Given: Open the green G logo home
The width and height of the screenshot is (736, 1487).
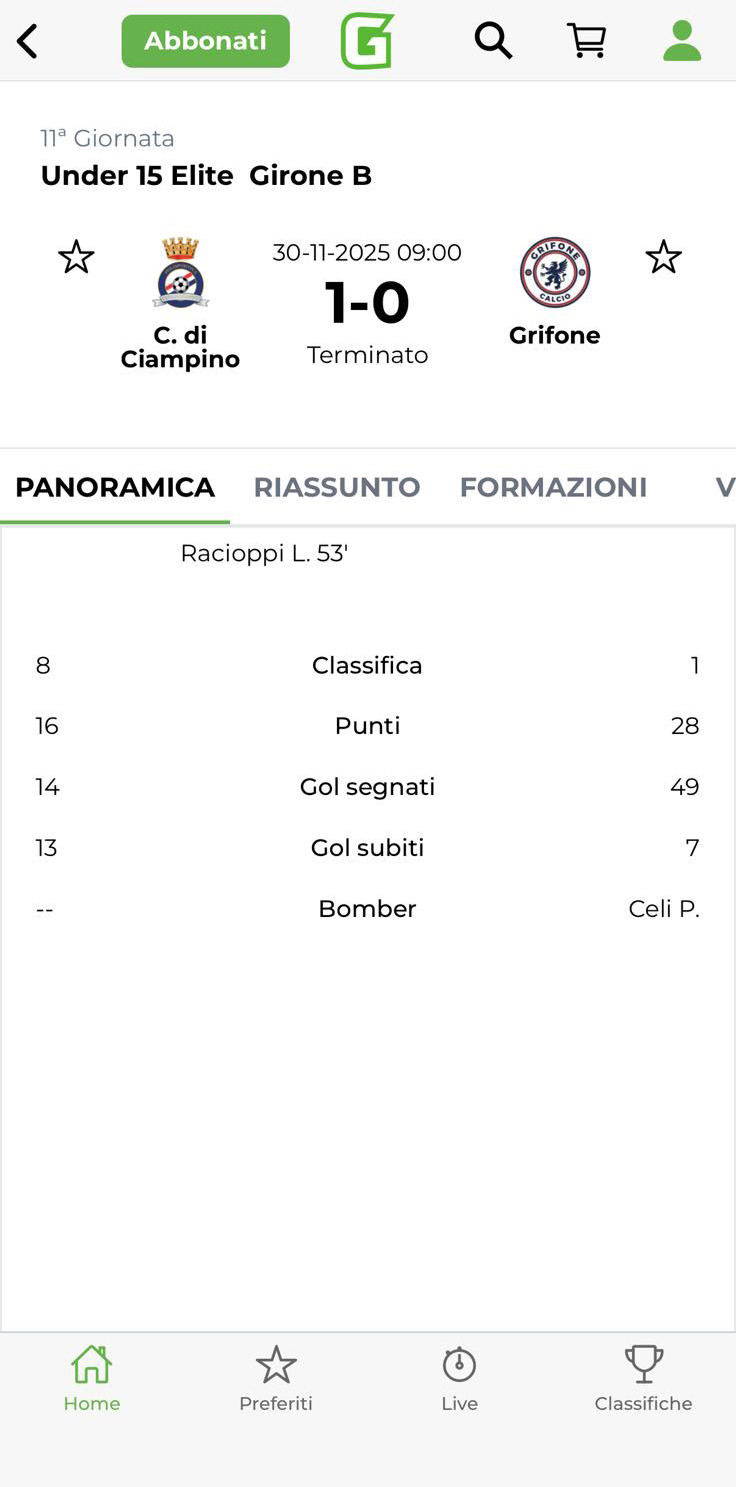Looking at the screenshot, I should coord(367,42).
